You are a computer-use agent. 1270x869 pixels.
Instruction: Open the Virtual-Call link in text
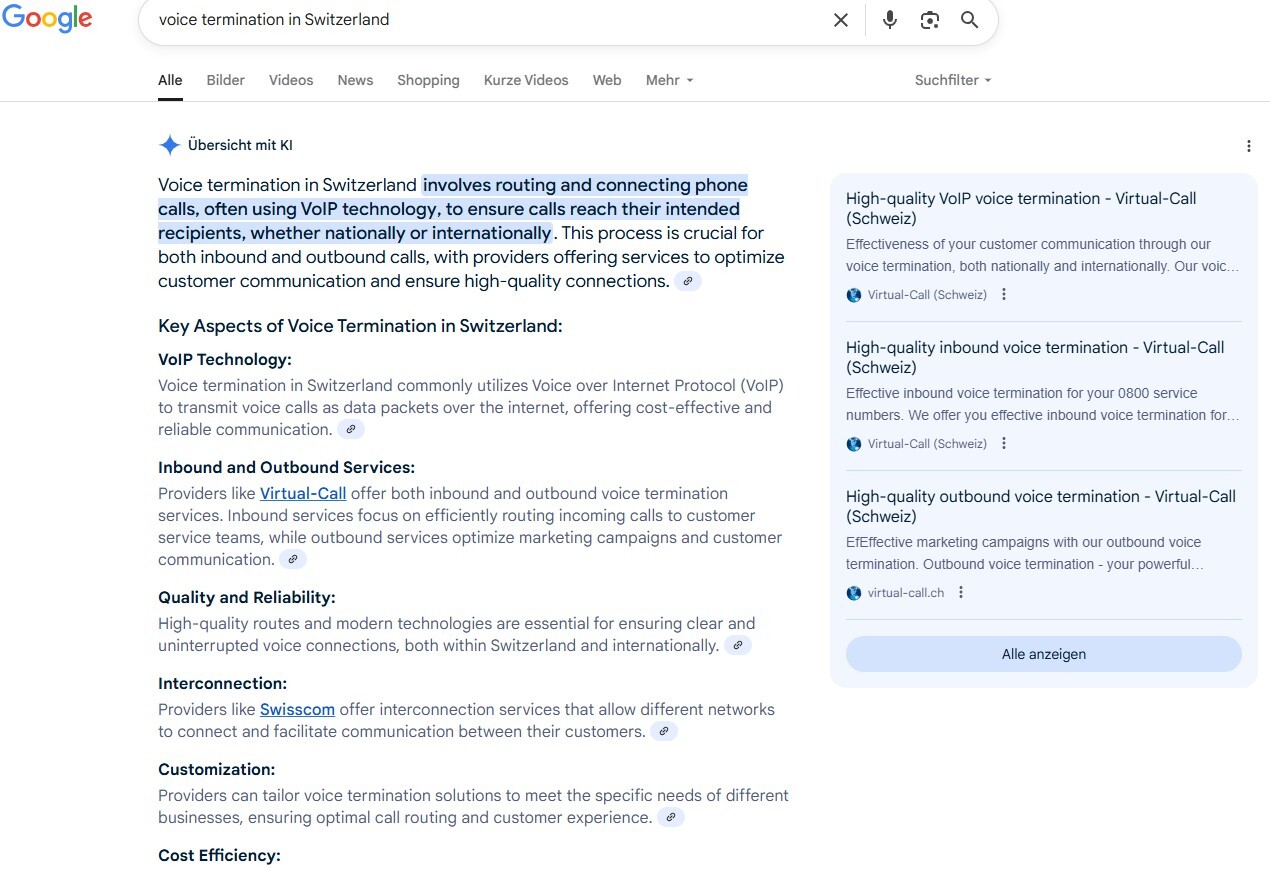[x=303, y=494]
